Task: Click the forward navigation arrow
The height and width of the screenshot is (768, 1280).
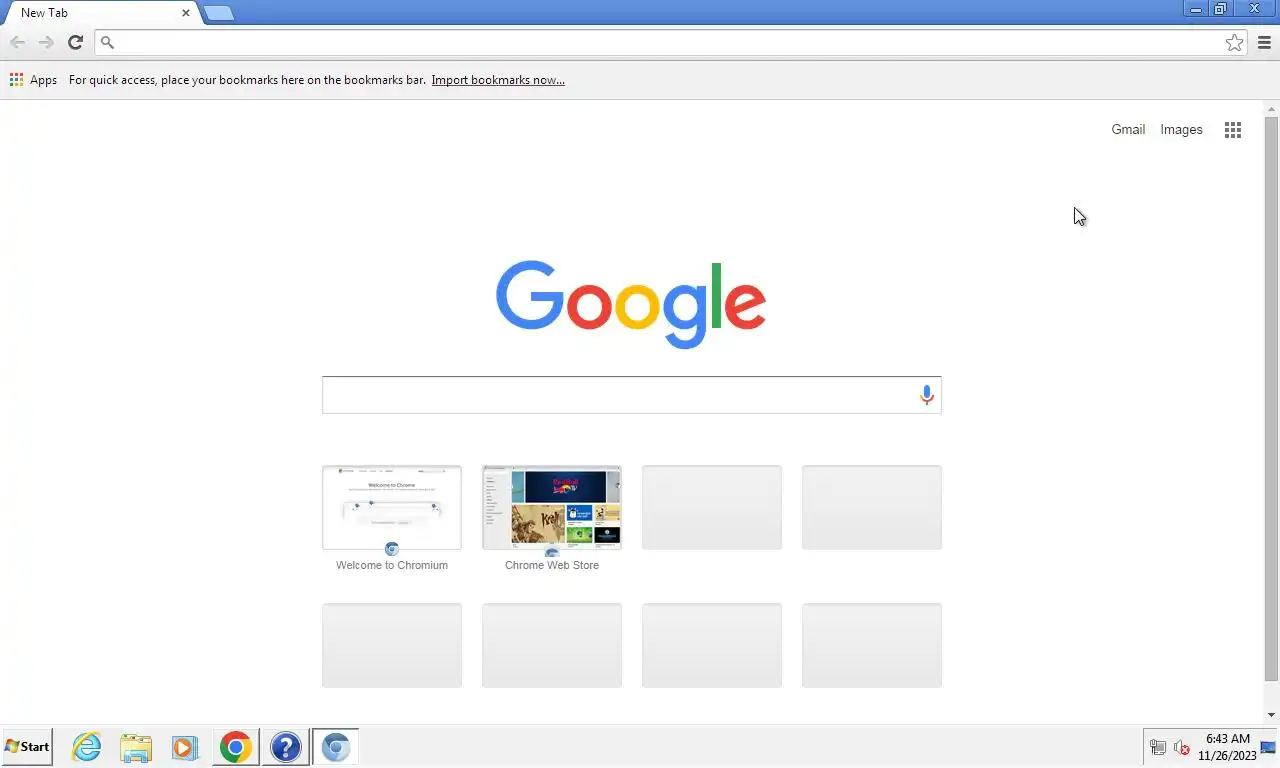Action: click(x=46, y=42)
